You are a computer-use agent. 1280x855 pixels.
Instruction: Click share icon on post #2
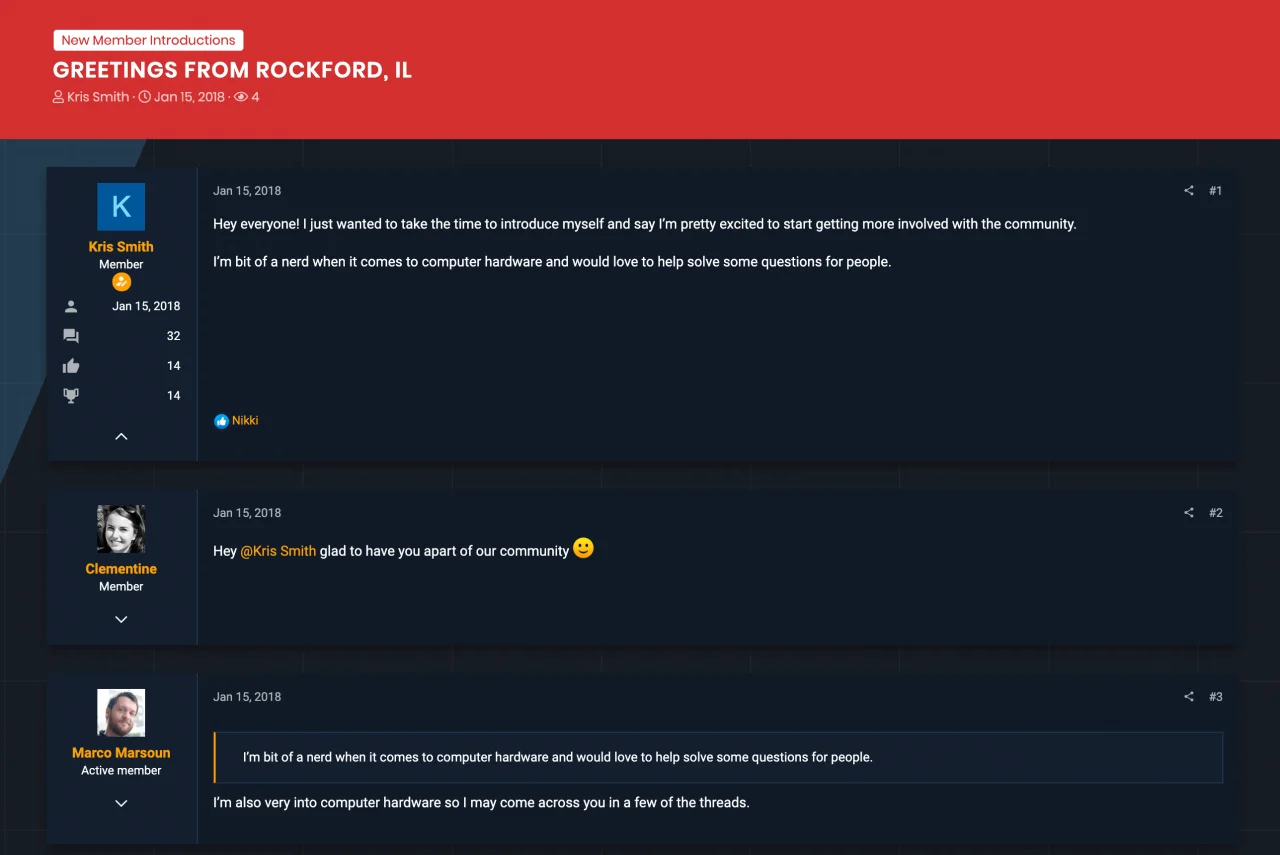[1189, 513]
